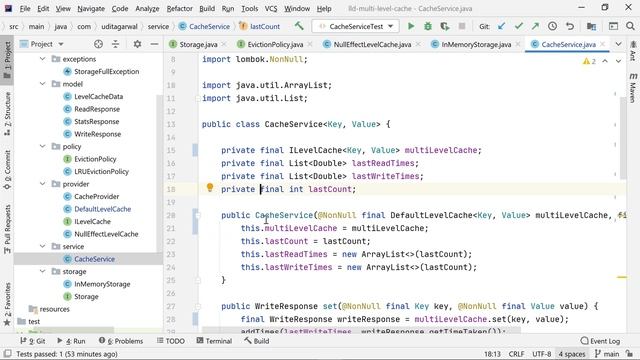
Task: Click the stop process icon
Action: [462, 26]
